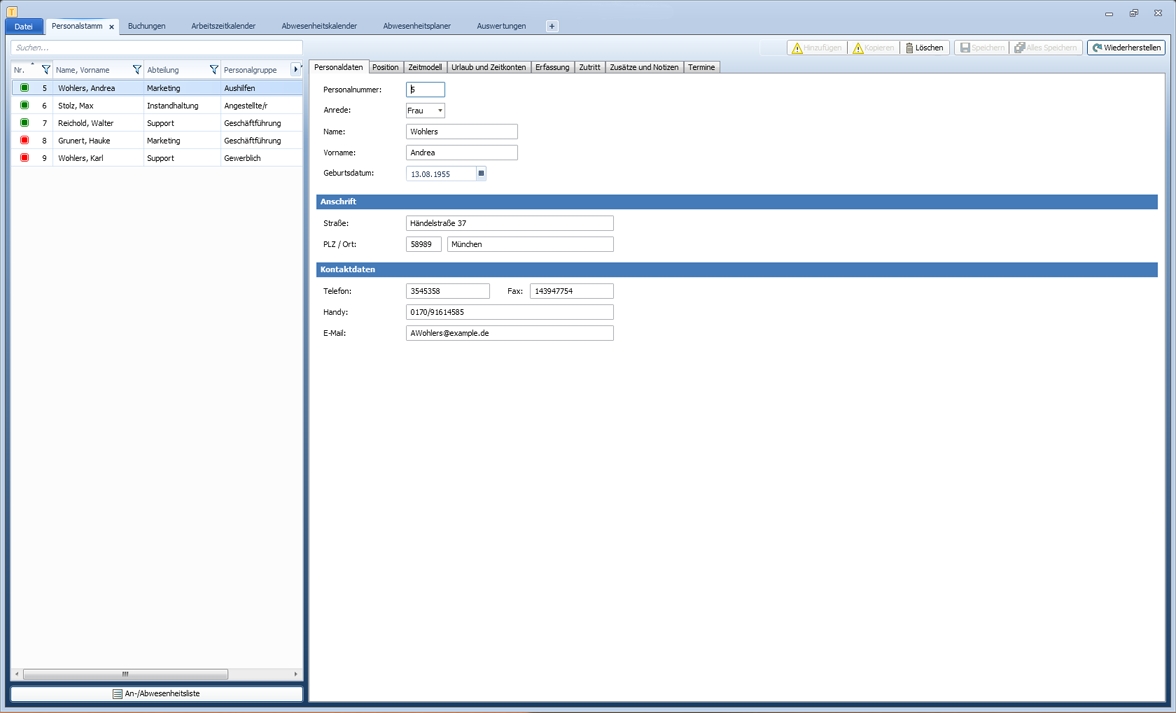
Task: Add a new tab with plus icon
Action: (x=552, y=26)
